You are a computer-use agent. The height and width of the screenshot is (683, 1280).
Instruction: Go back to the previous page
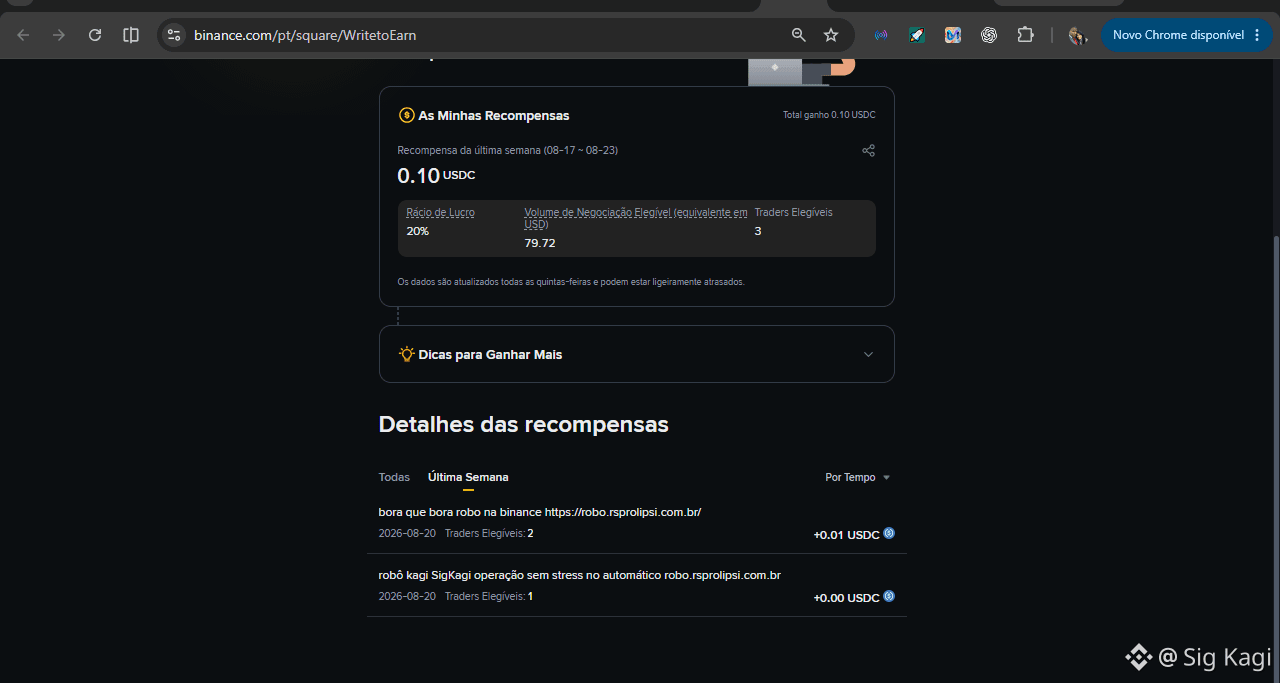[23, 35]
